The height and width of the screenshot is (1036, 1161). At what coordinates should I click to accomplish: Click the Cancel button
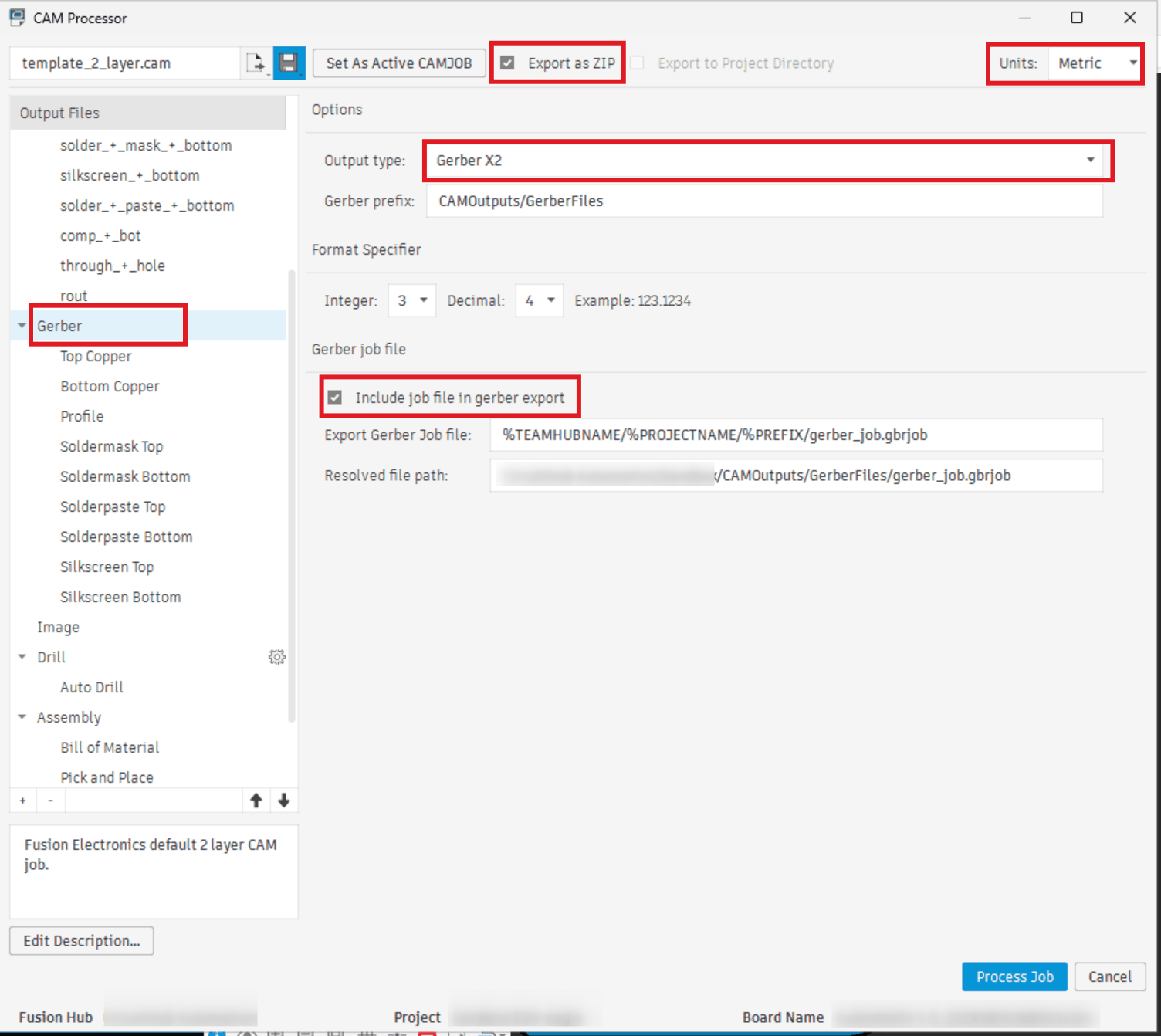pyautogui.click(x=1110, y=977)
